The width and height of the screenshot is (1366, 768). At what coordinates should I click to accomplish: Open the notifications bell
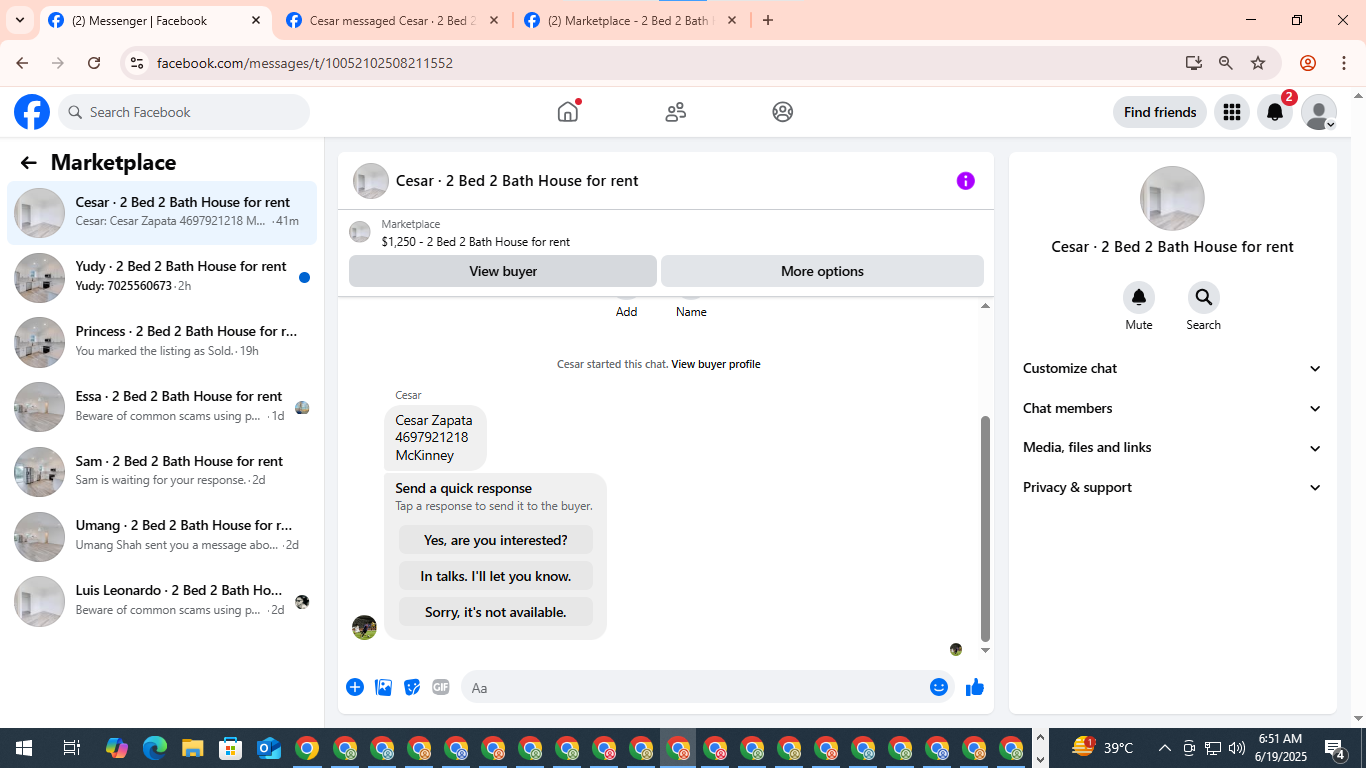coord(1275,112)
